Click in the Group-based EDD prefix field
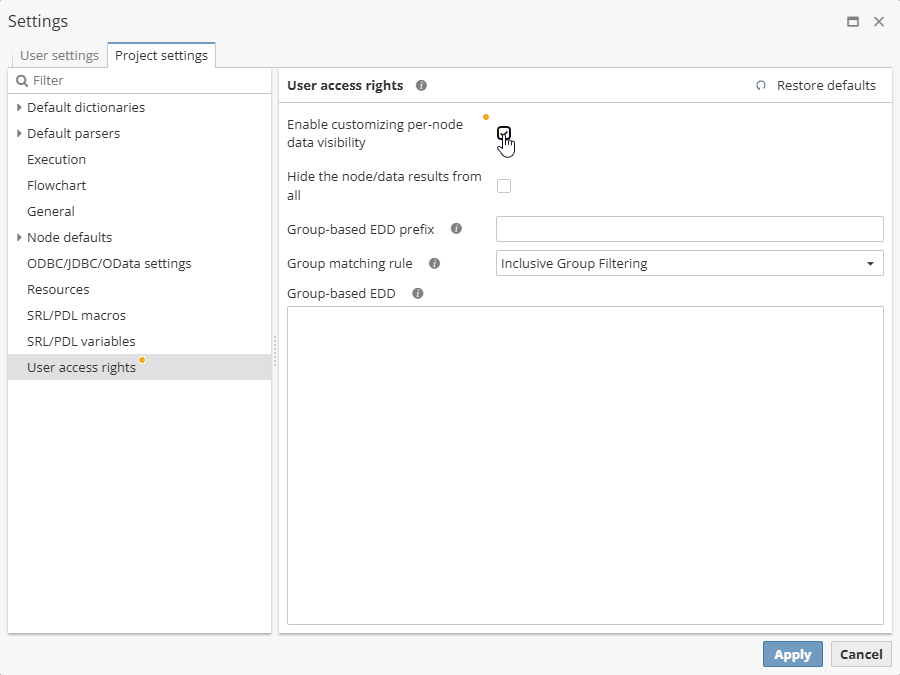 coord(689,229)
